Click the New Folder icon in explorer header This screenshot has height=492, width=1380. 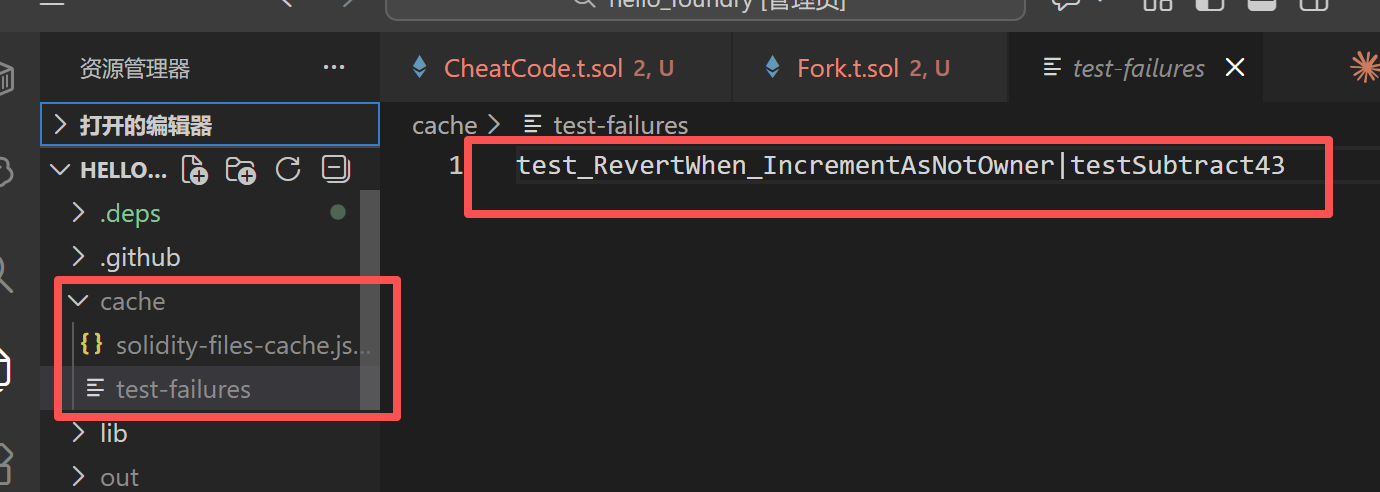[241, 170]
